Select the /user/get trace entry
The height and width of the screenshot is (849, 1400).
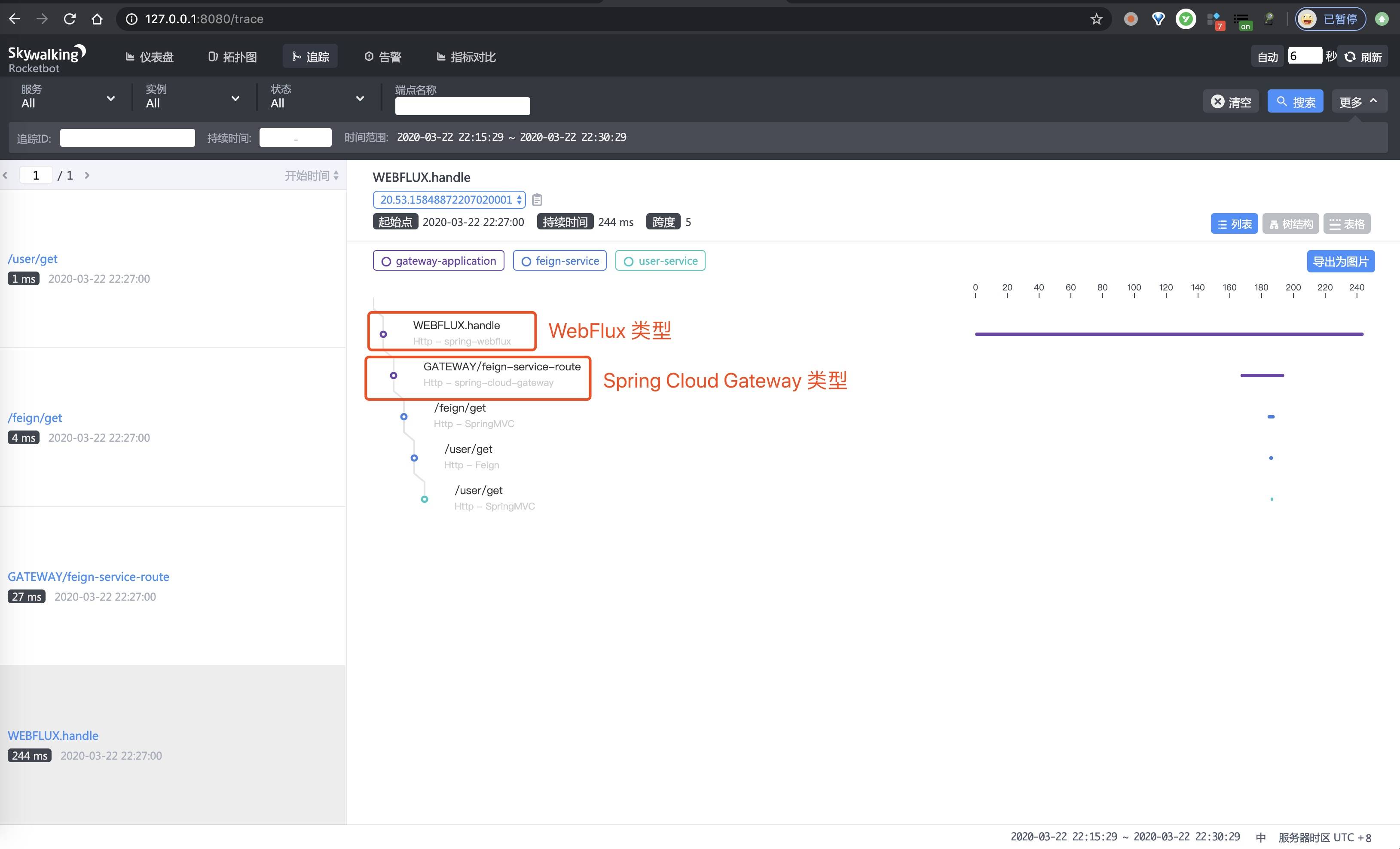click(x=173, y=268)
